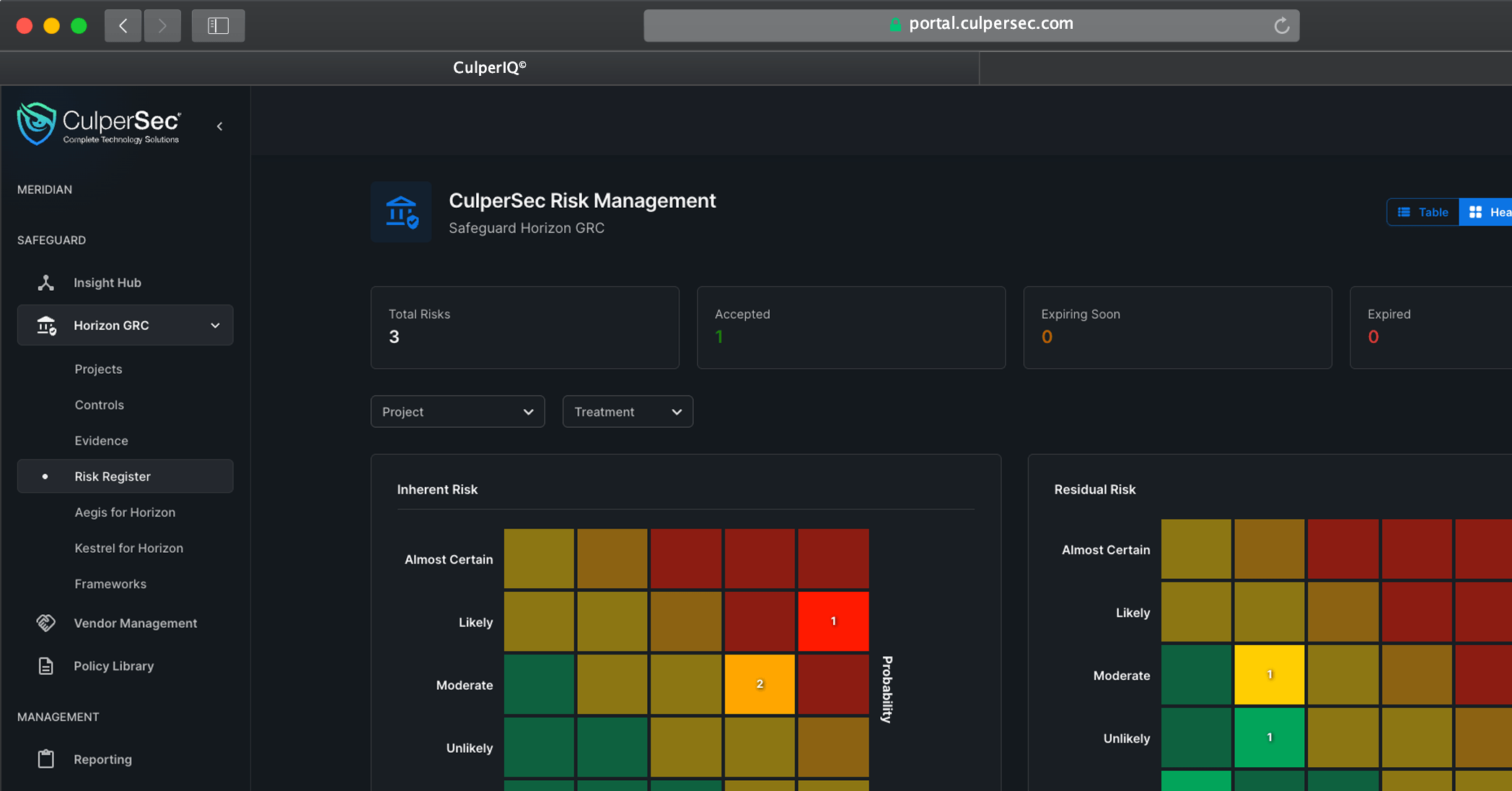Open the CulperIQ browser tab

pos(490,68)
